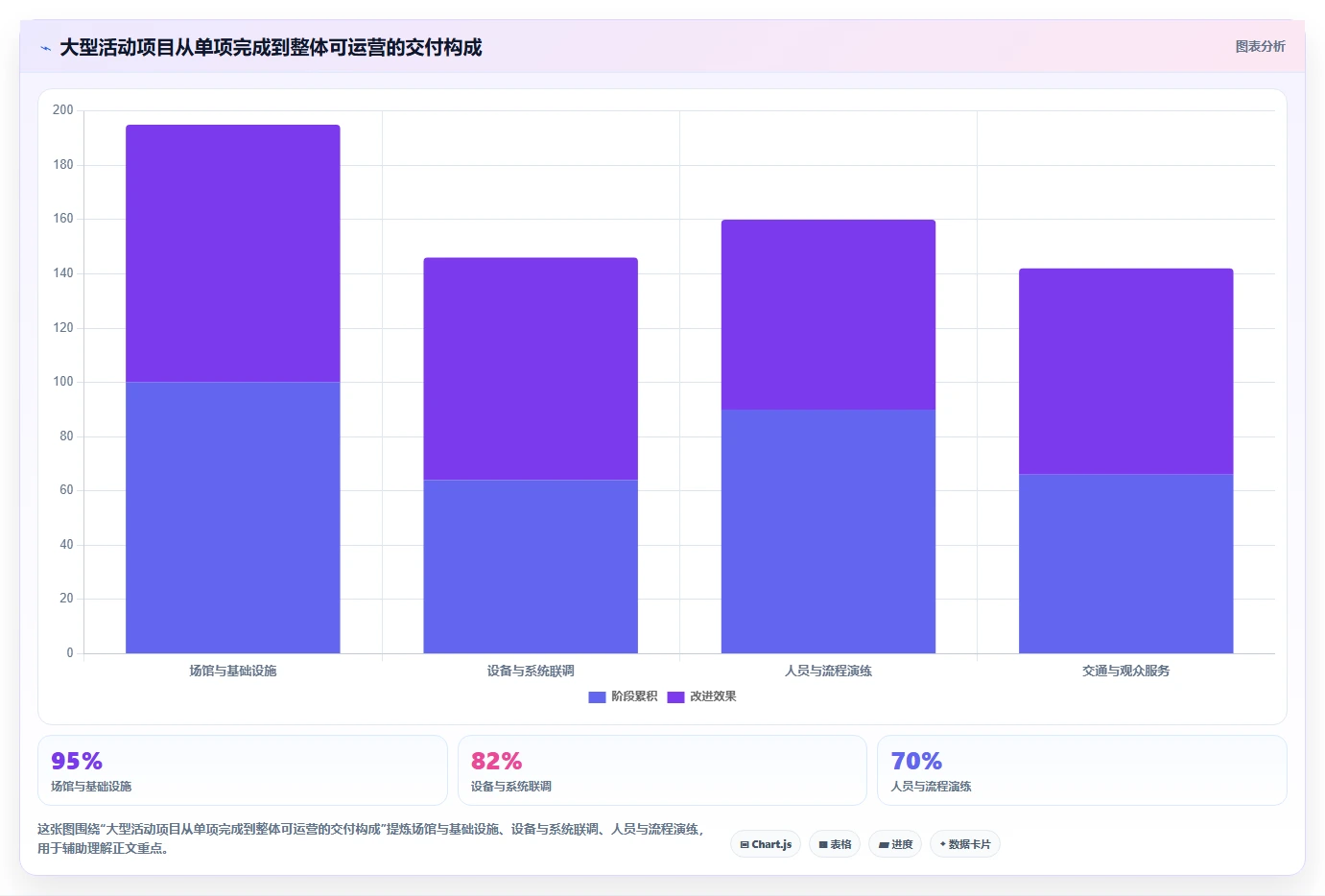Click the purple bar segment of 设备与系统联调
Image resolution: width=1325 pixels, height=896 pixels.
tap(531, 368)
